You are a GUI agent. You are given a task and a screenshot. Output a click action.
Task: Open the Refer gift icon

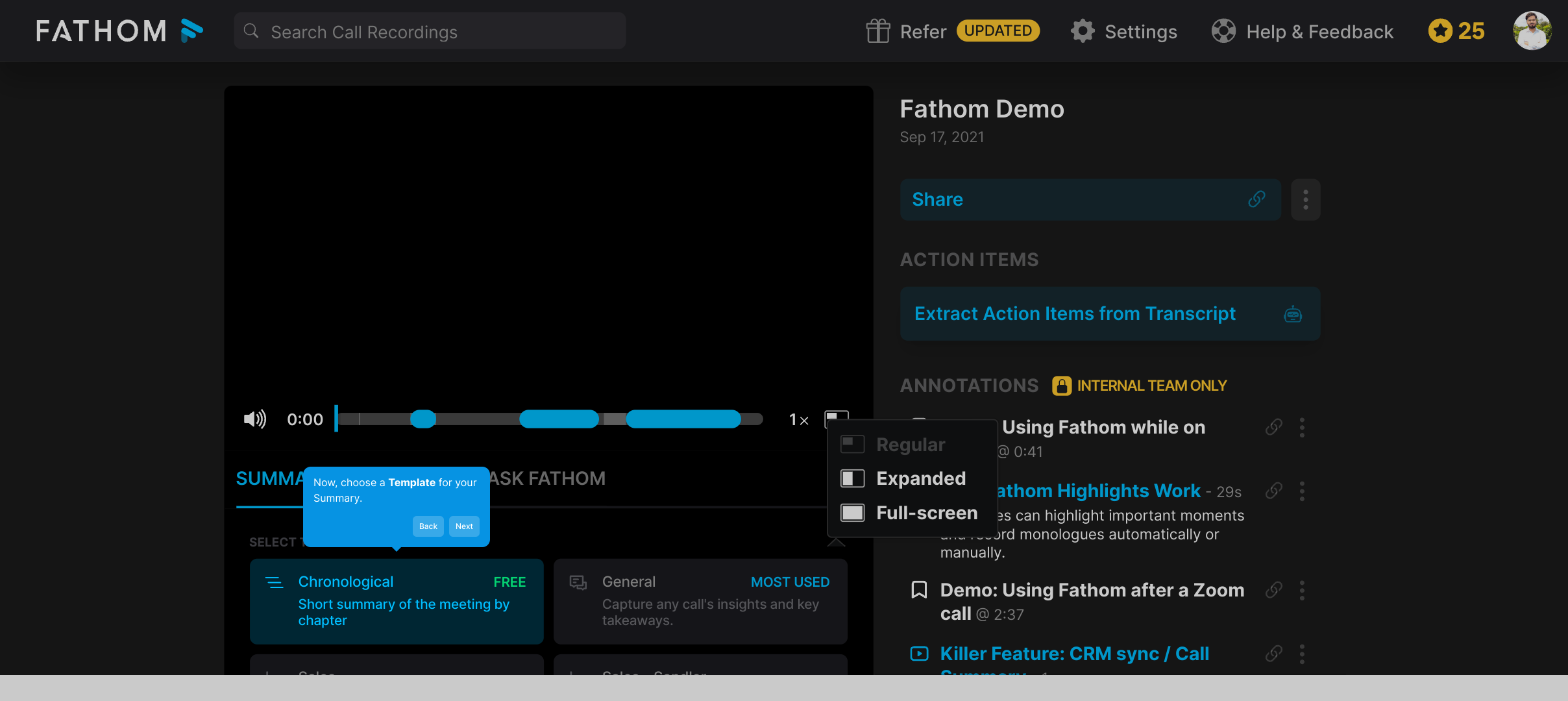click(x=878, y=31)
